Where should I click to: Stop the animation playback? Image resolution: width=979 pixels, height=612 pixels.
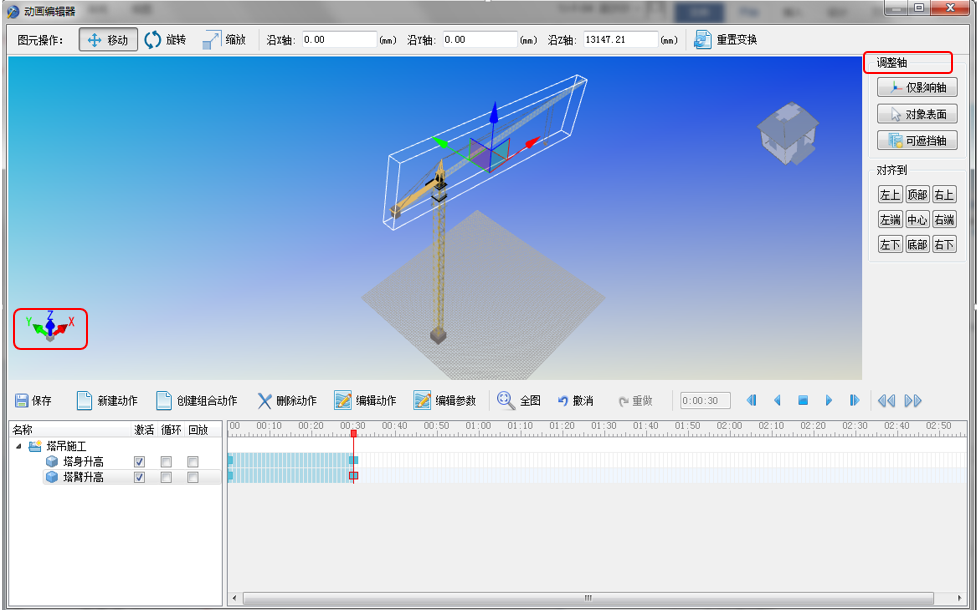click(803, 400)
